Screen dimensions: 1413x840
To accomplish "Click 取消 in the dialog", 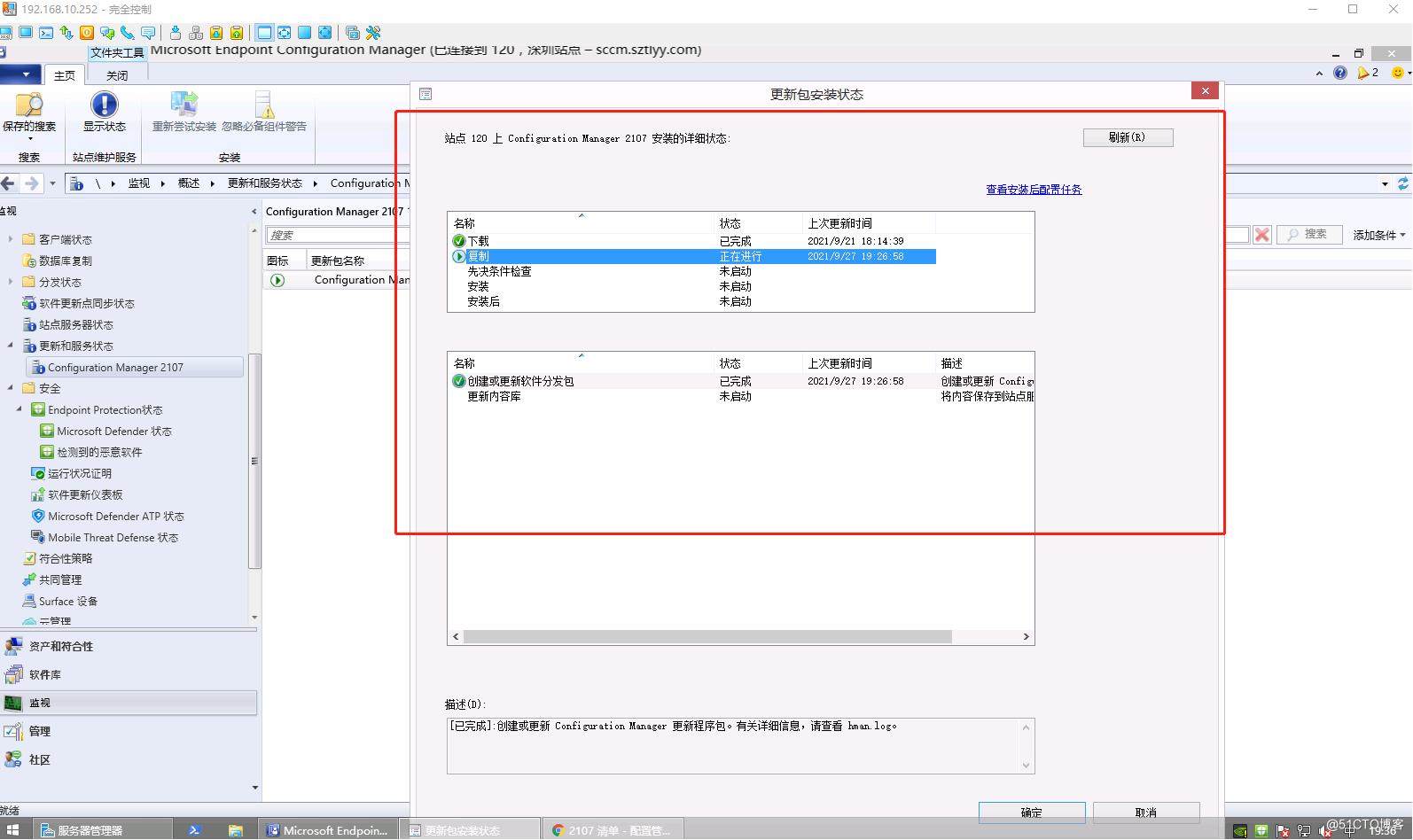I will pos(1146,813).
